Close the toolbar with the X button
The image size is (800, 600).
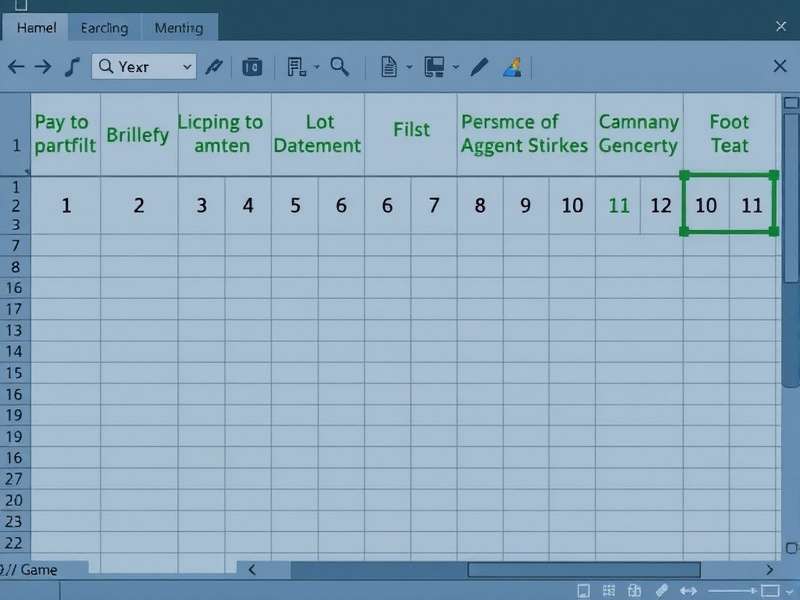coord(781,67)
